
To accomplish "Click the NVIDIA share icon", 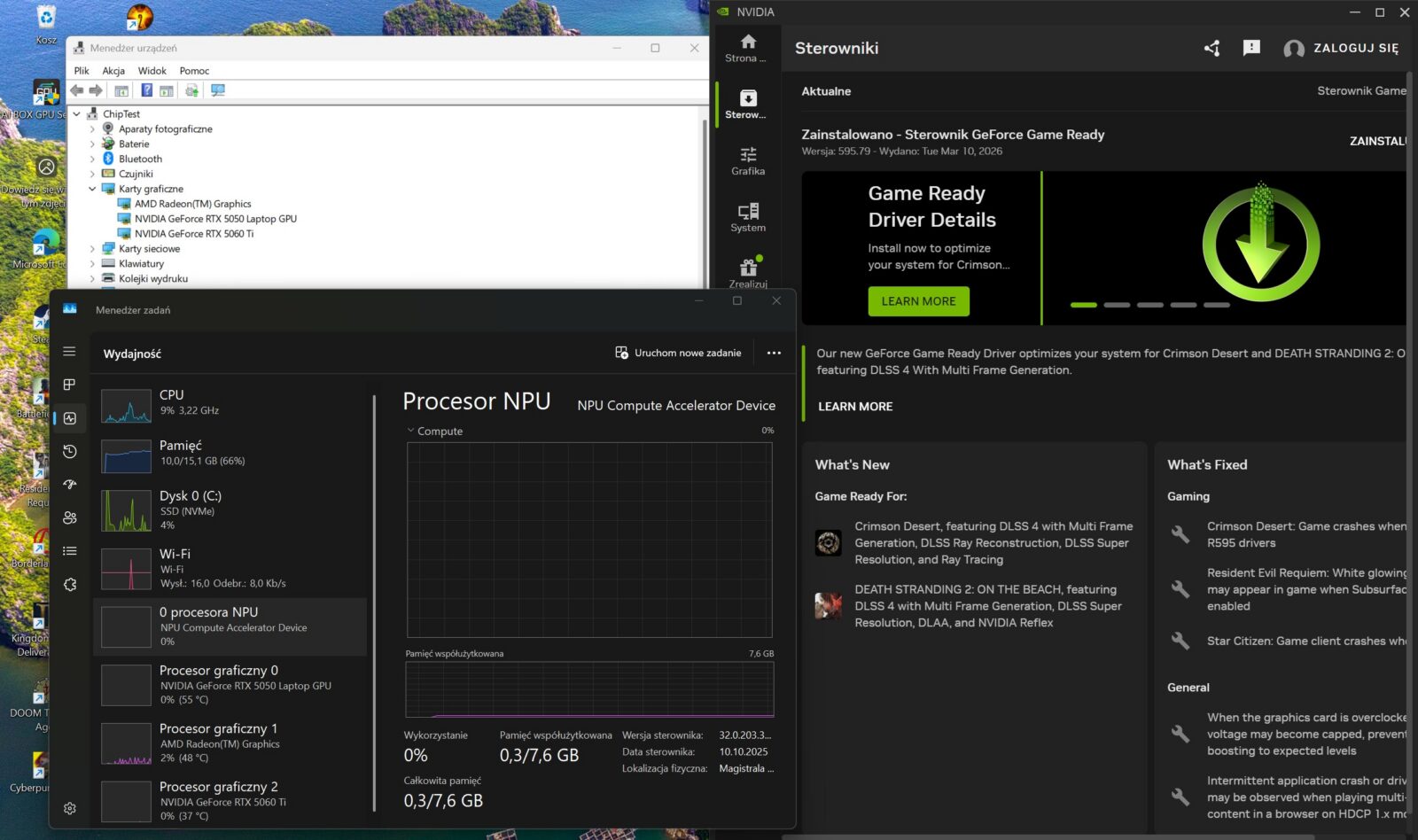I will [1212, 48].
